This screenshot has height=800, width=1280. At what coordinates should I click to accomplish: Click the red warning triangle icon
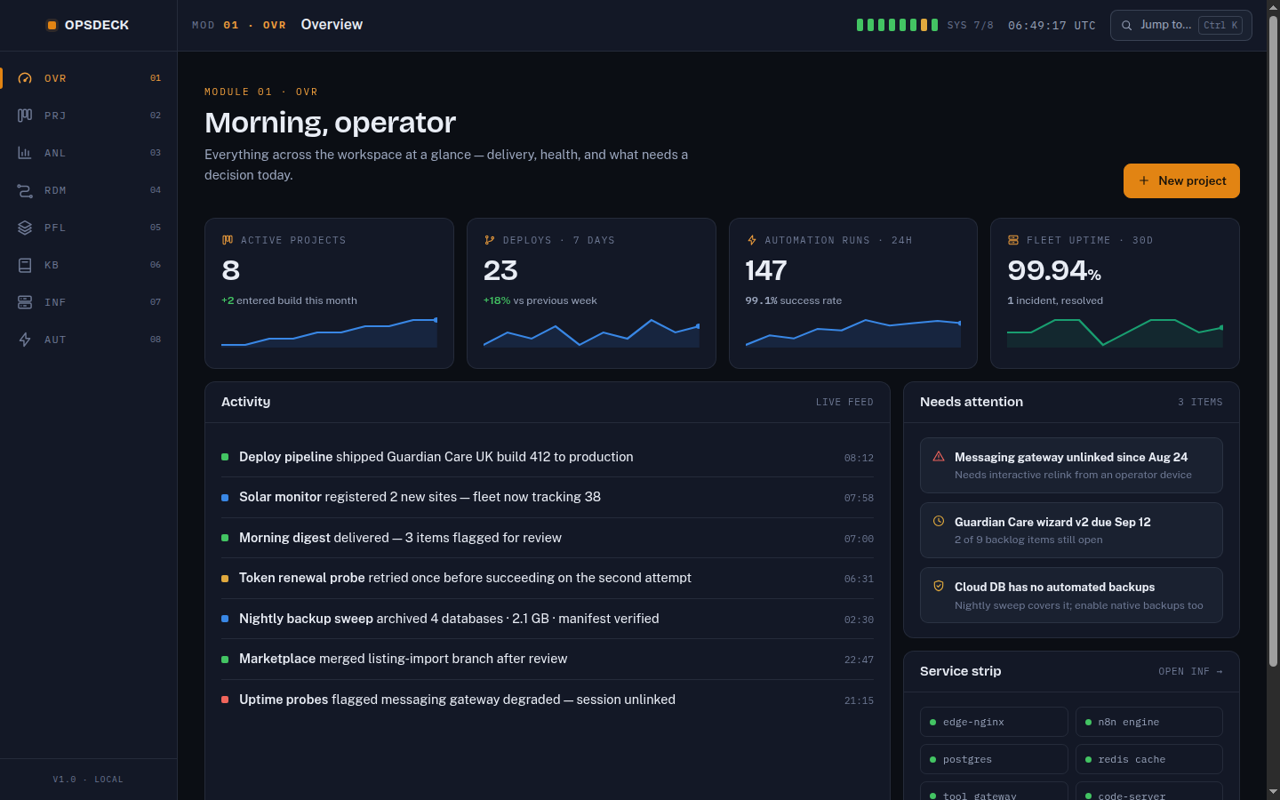point(938,456)
